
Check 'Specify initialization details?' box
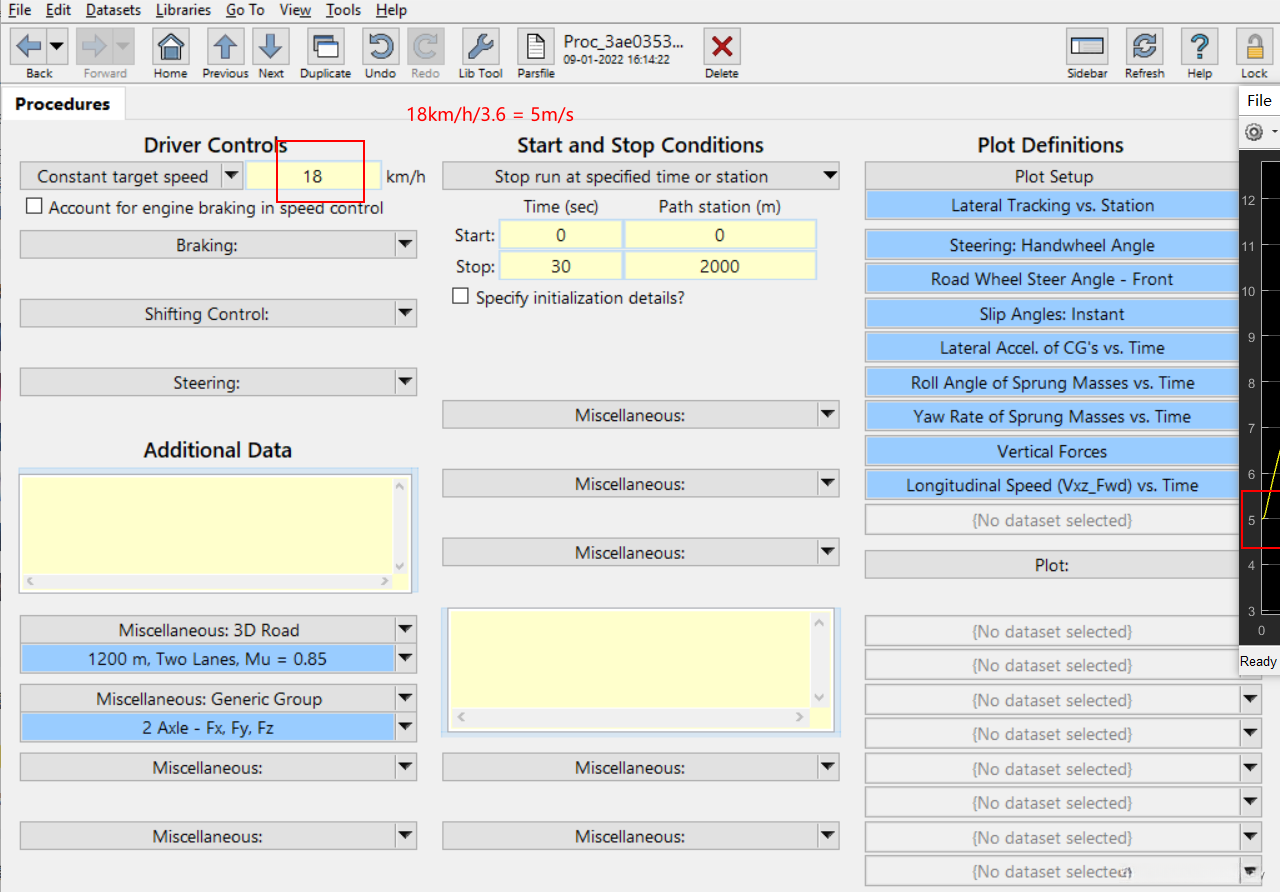[x=460, y=297]
